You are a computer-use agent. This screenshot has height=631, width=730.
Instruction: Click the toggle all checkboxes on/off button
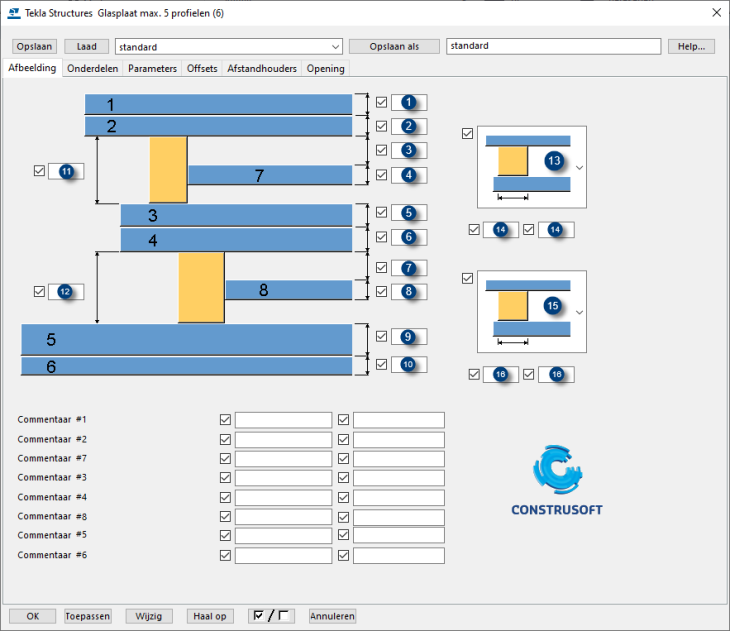(x=270, y=616)
